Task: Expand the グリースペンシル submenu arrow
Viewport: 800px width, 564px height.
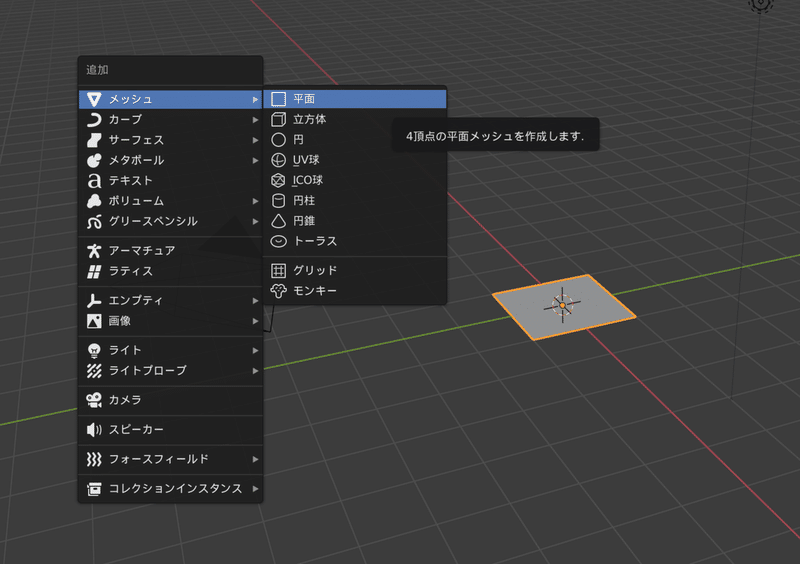Action: tap(255, 222)
